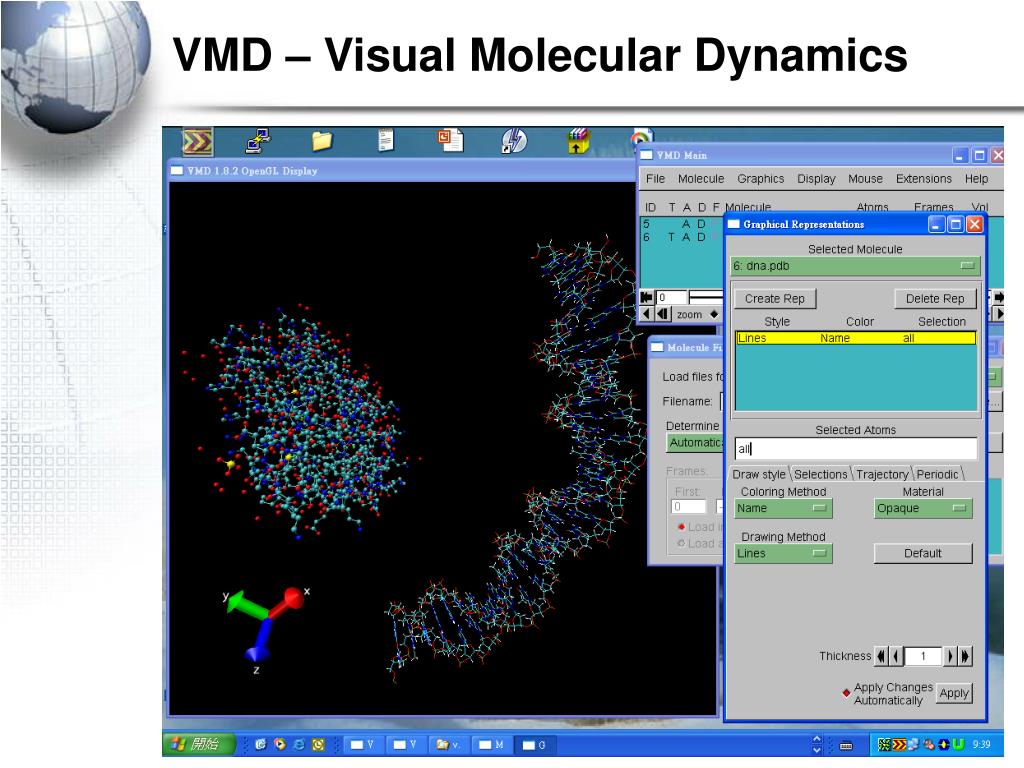
Task: Open the Drawing Method dropdown set to Lines
Action: click(783, 553)
